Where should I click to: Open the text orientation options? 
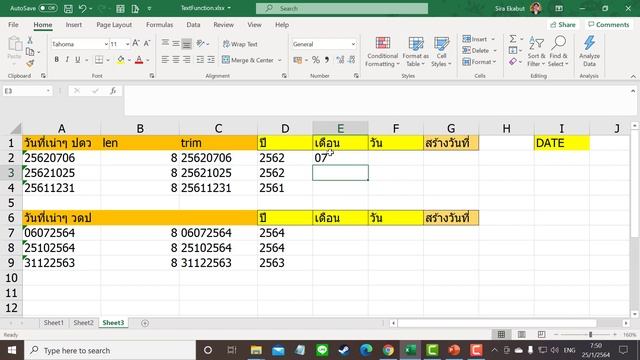(x=202, y=44)
